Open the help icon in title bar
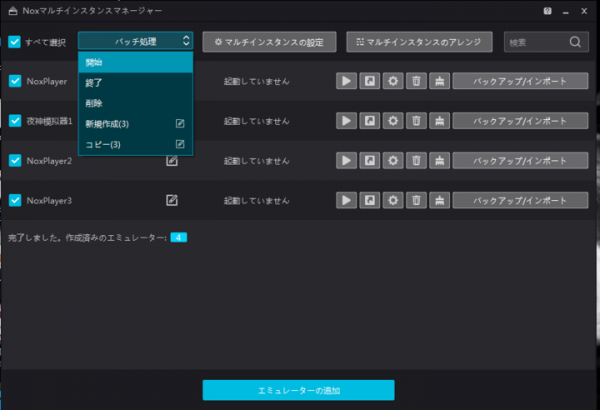Viewport: 600px width, 410px height. 548,11
